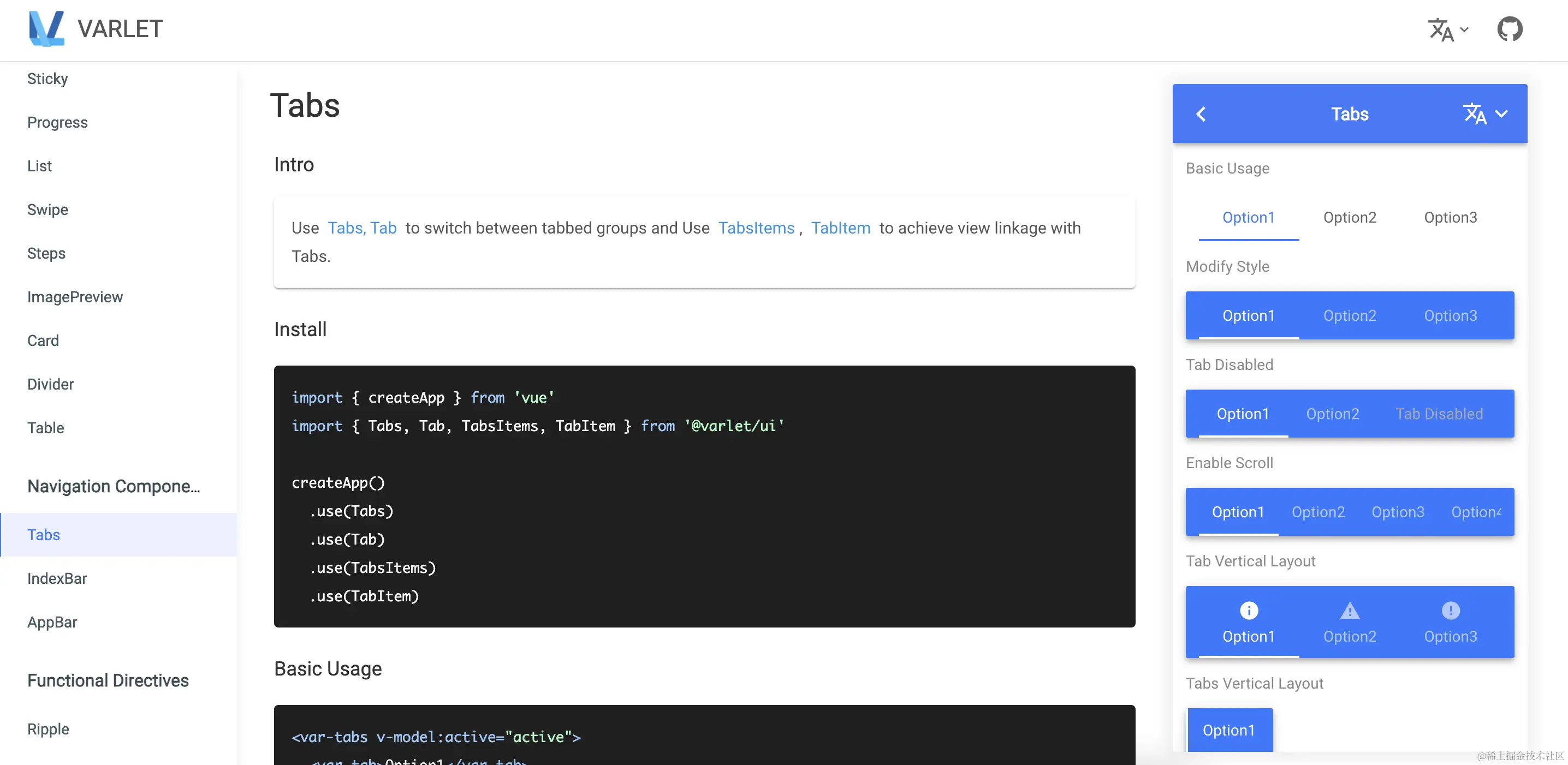This screenshot has width=1568, height=765.
Task: Click the TabsItems link in intro
Action: point(756,228)
